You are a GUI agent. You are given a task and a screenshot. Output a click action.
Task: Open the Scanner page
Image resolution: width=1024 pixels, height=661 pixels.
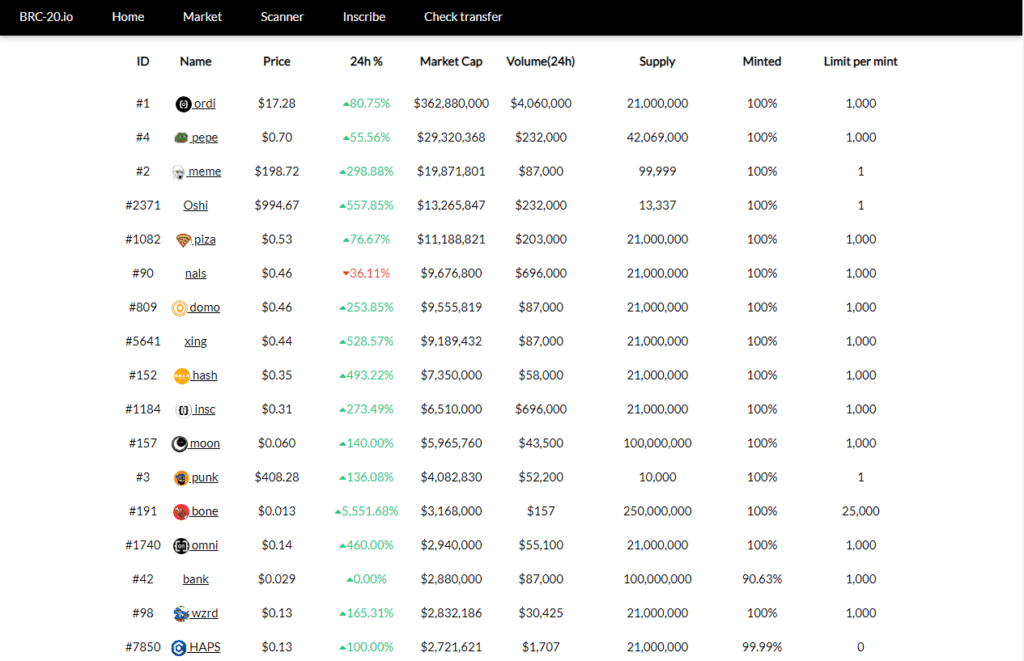(282, 17)
